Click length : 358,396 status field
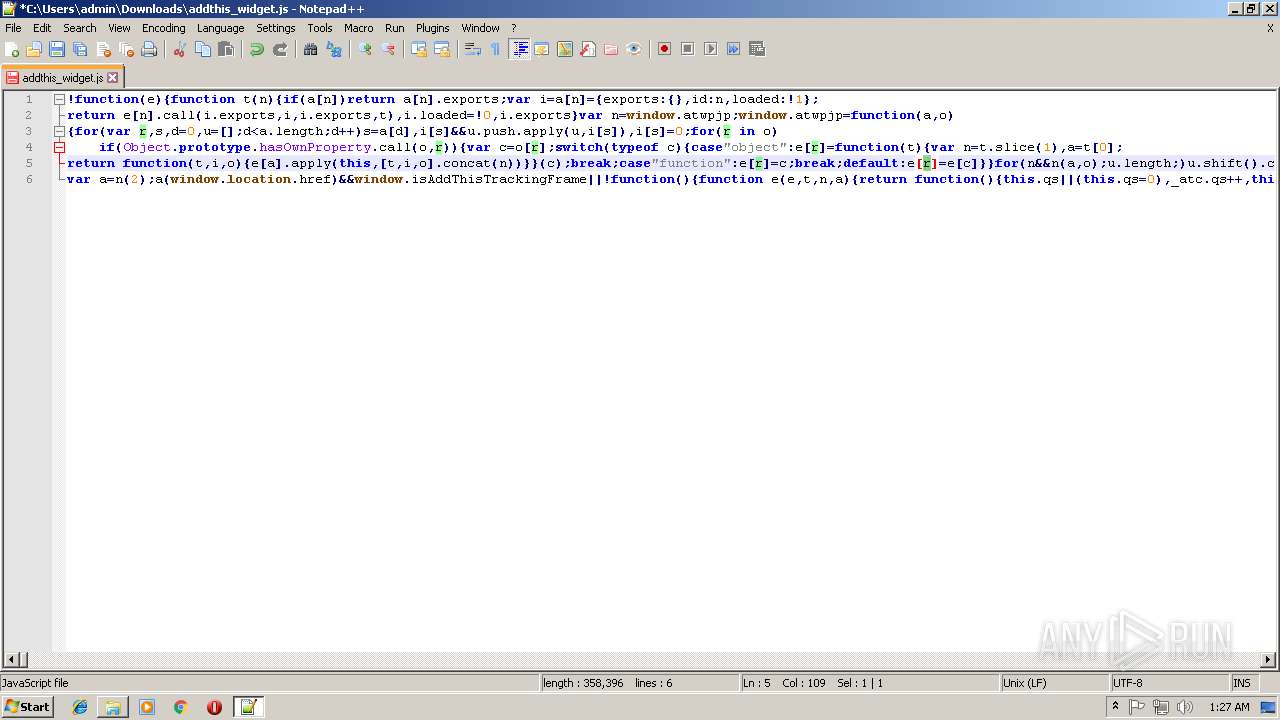 (638, 683)
